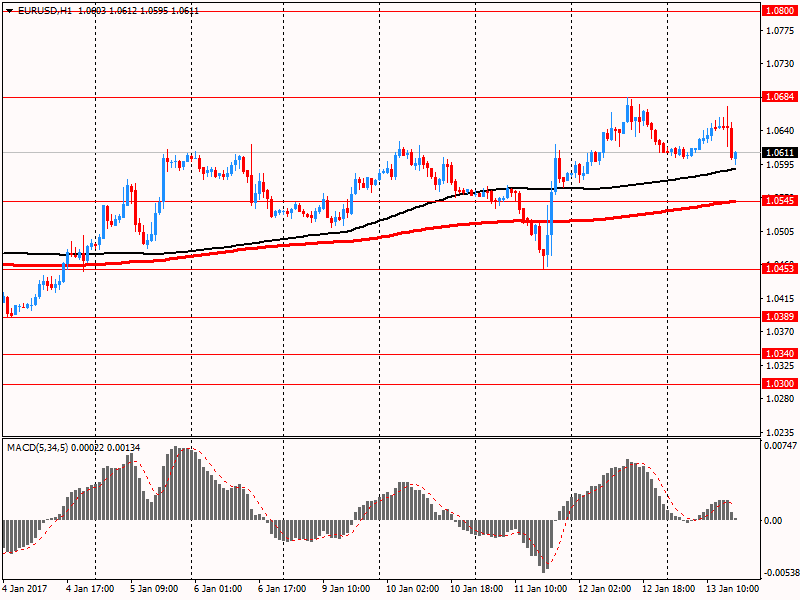Select the 1.0545 red price label

click(x=778, y=201)
